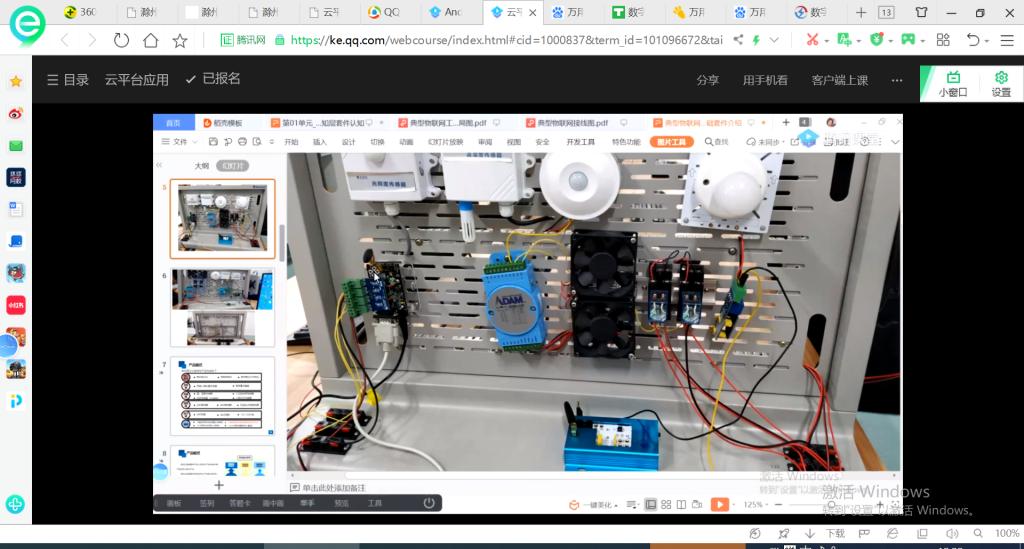Expand the address bar dropdown arrow

(774, 40)
